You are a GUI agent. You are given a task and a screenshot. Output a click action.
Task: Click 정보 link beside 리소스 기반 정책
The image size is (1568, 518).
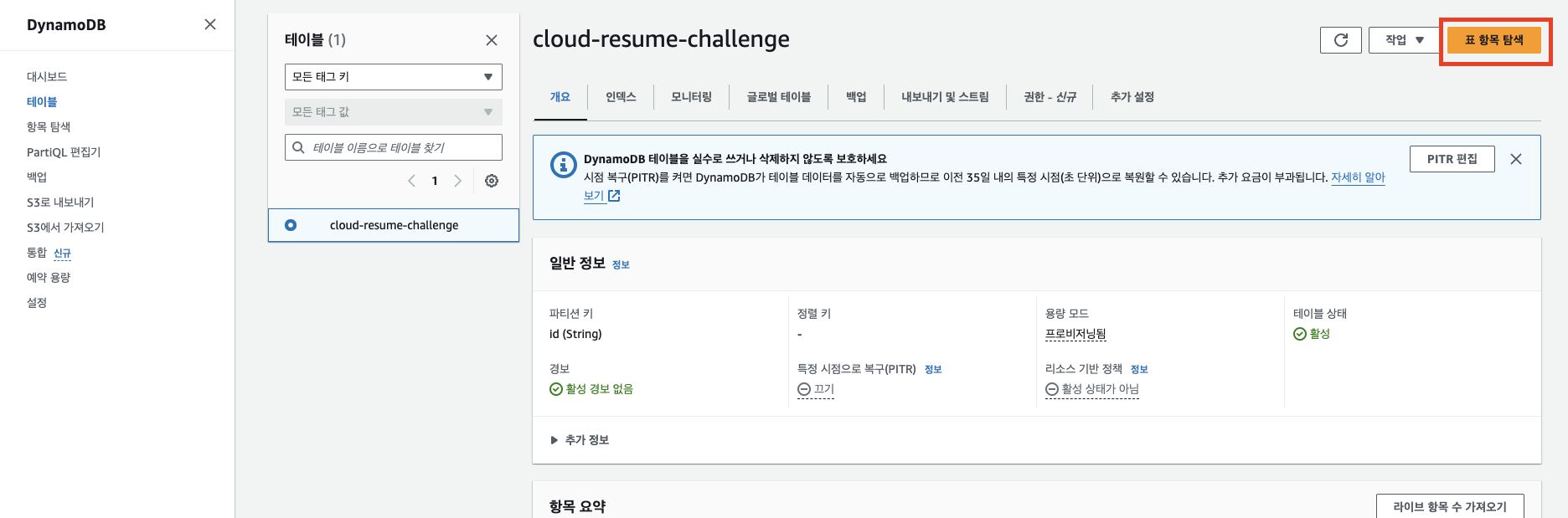click(1139, 369)
